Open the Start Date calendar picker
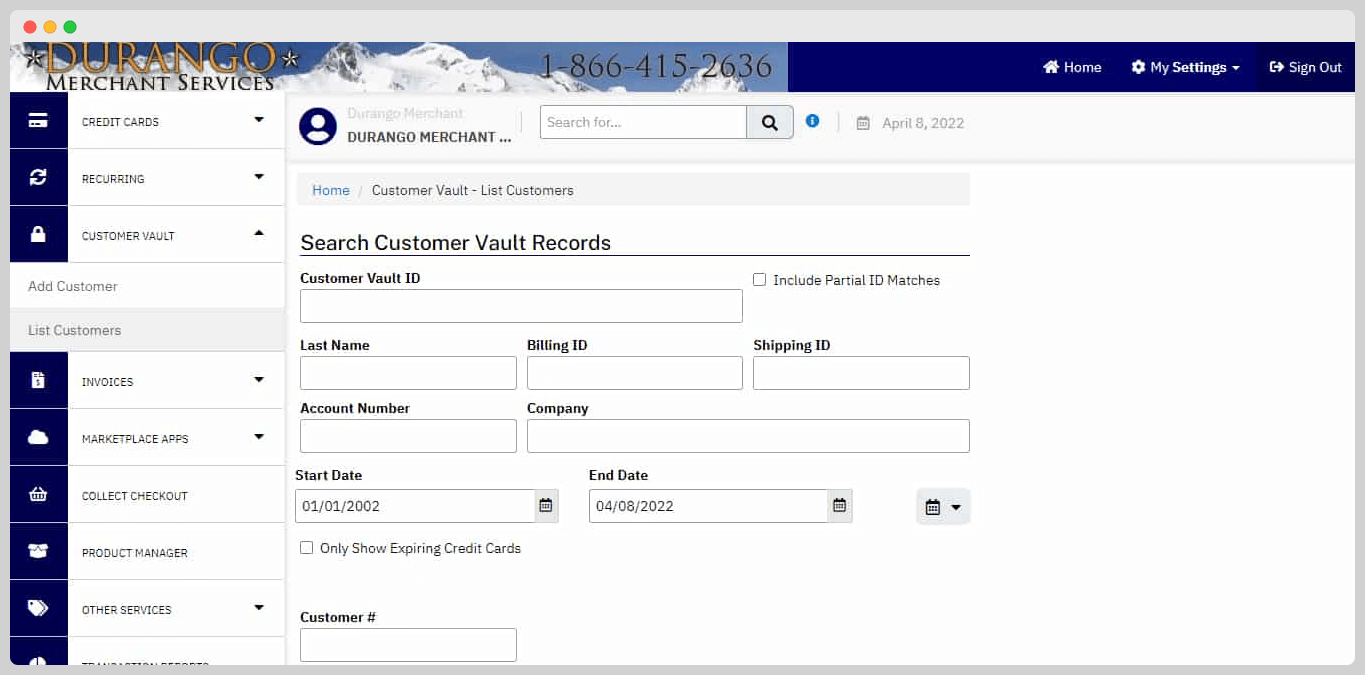Viewport: 1365px width, 675px height. (x=546, y=506)
